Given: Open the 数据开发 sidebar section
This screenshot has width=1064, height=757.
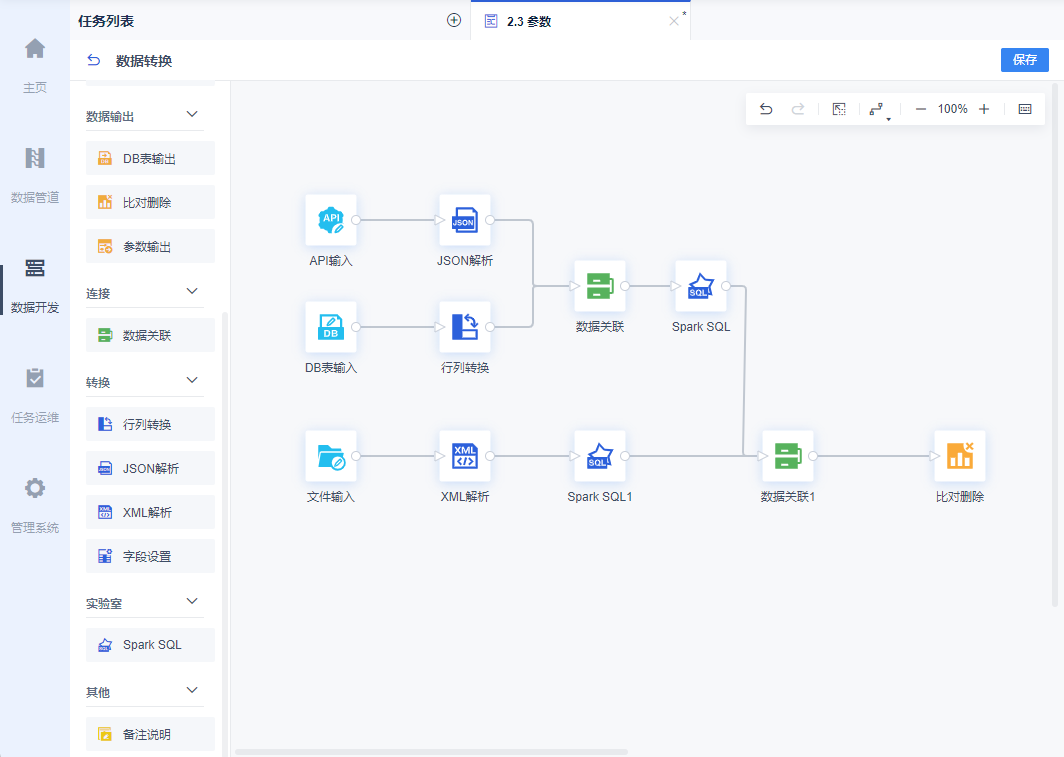Looking at the screenshot, I should 35,286.
